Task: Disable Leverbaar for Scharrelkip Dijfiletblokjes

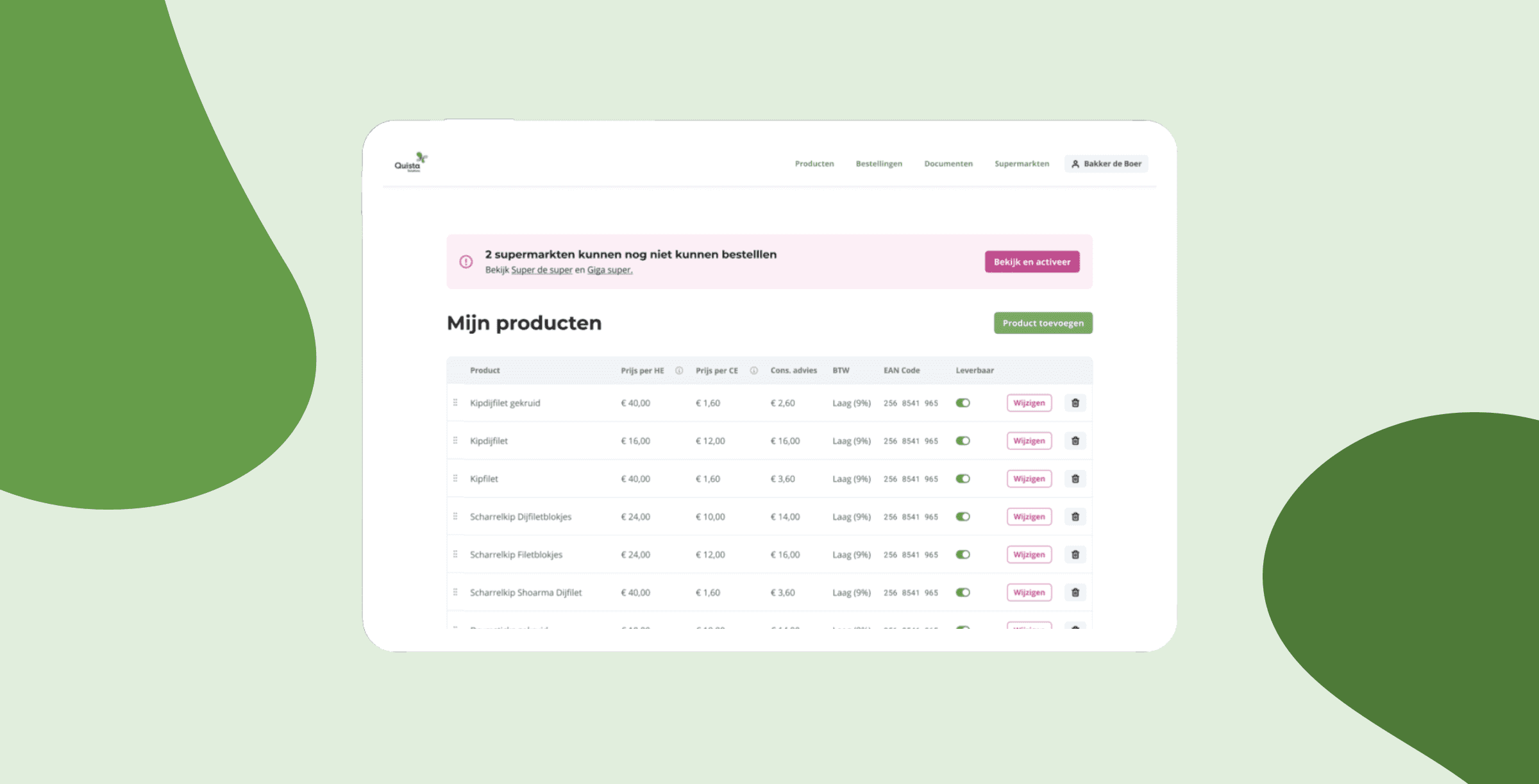Action: (x=963, y=517)
